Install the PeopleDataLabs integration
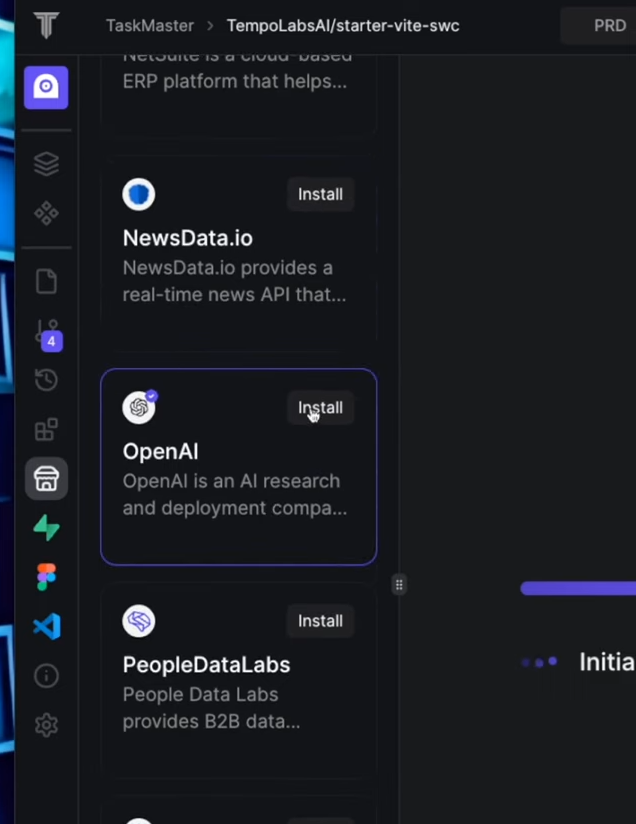The width and height of the screenshot is (636, 824). point(321,621)
